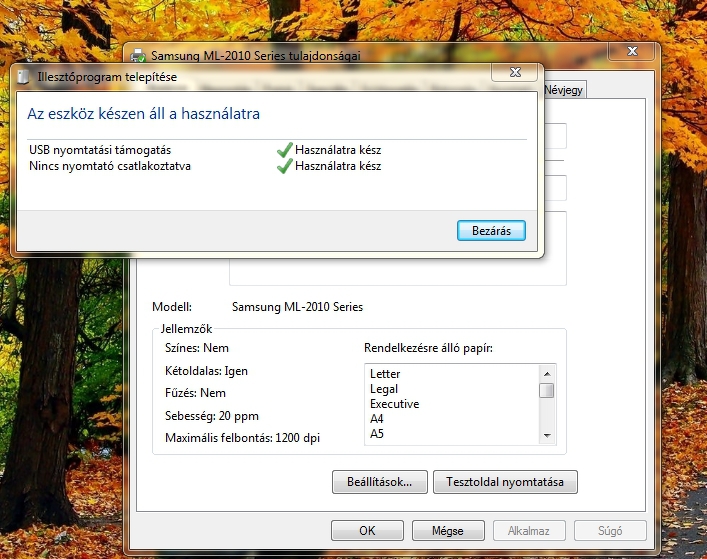Open Beállítások... printer preferences
The width and height of the screenshot is (707, 559).
click(x=380, y=482)
